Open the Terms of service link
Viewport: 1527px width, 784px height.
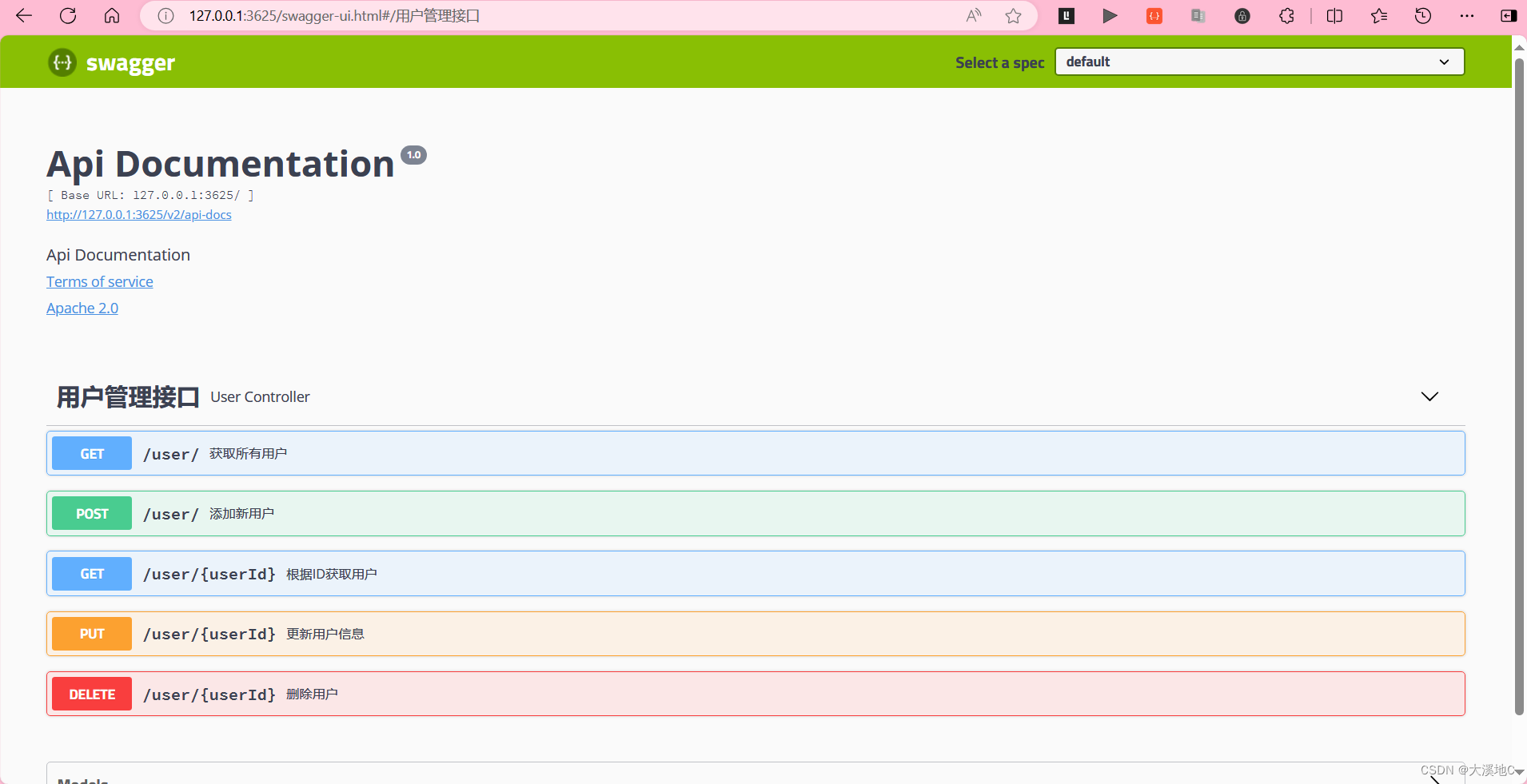(x=99, y=281)
